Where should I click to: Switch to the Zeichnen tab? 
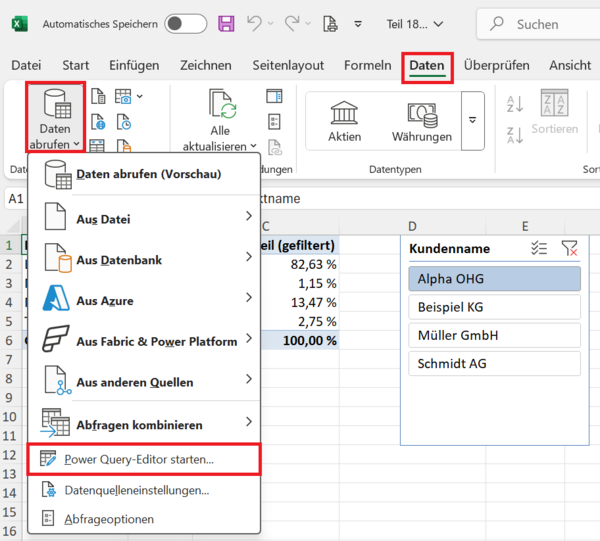coord(205,65)
